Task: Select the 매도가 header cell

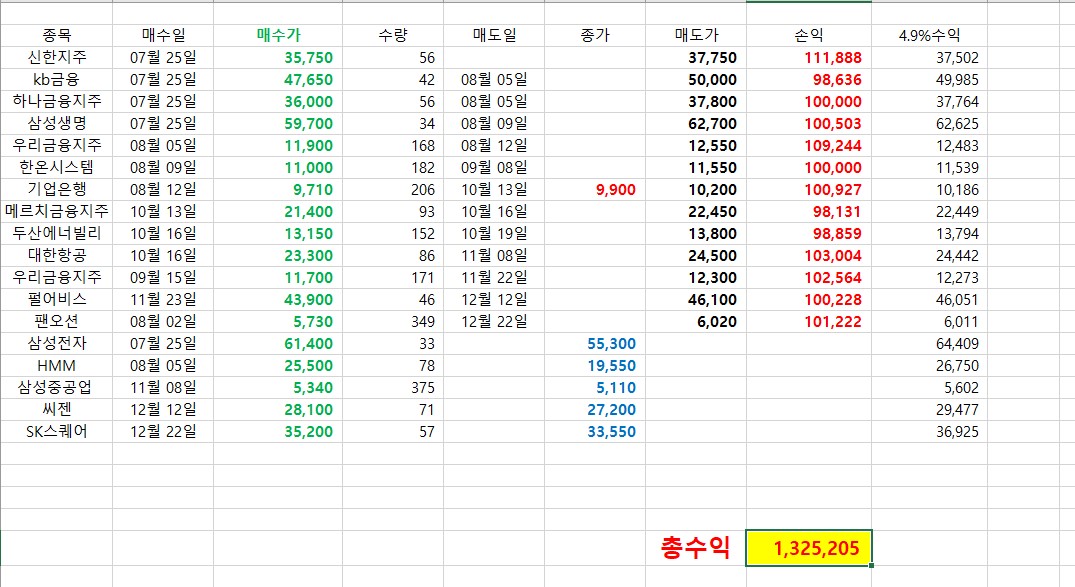Action: click(x=696, y=35)
